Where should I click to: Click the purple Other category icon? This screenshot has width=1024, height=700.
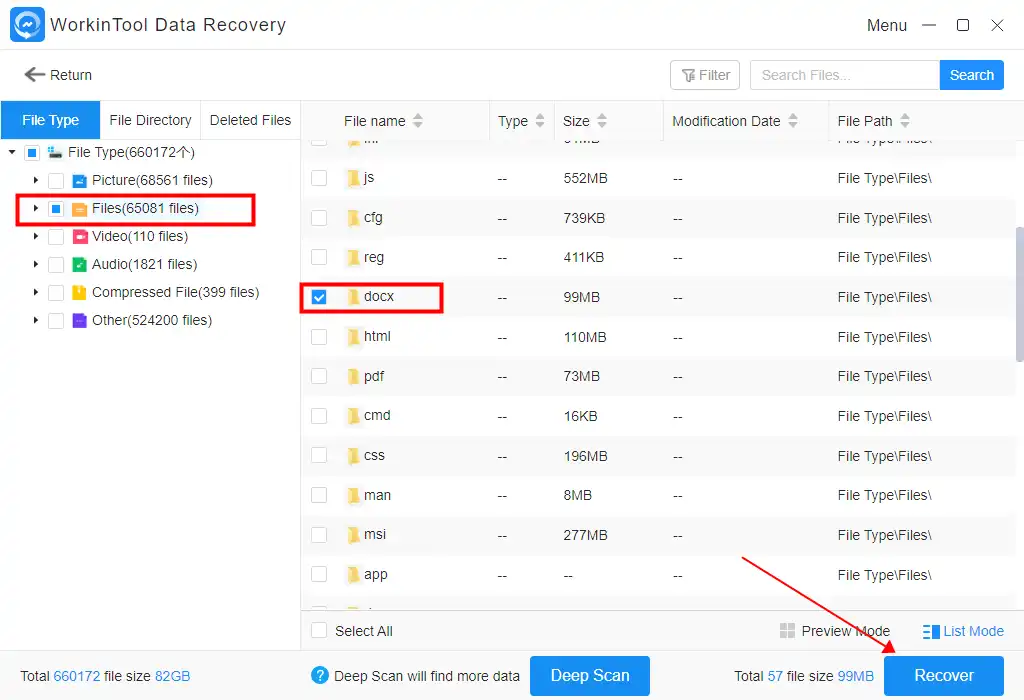click(x=80, y=321)
